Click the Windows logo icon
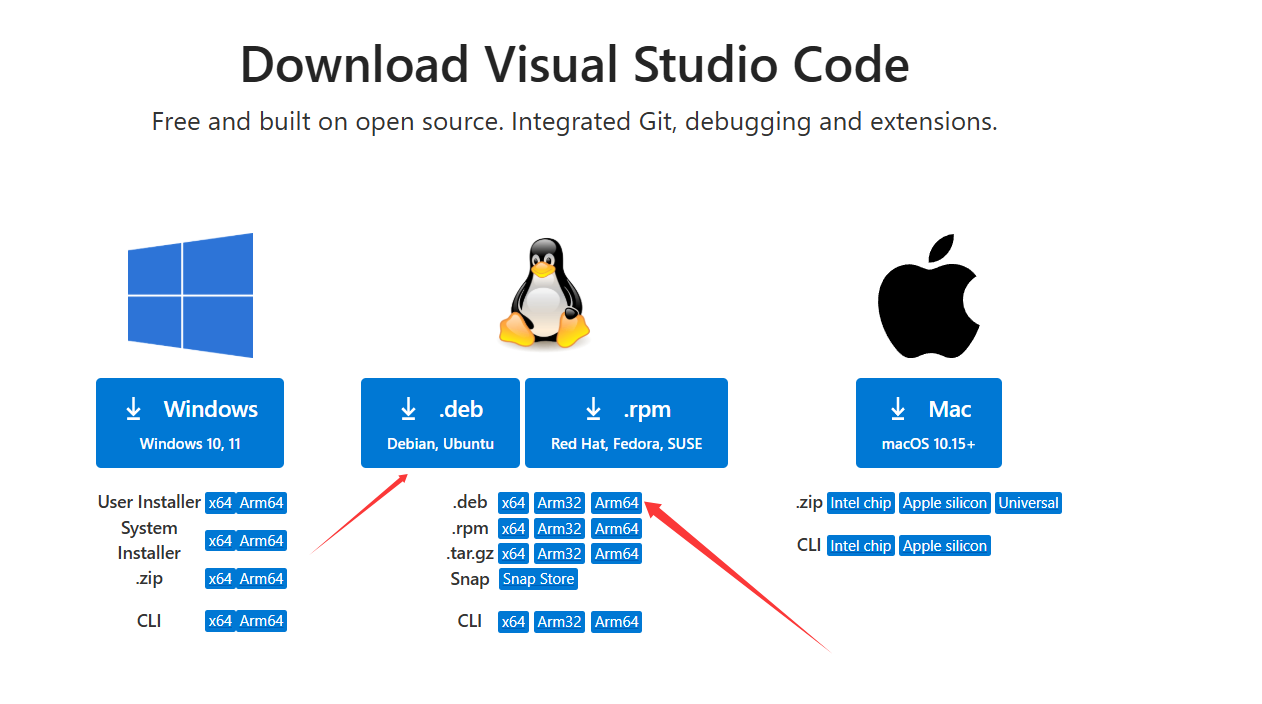Screen dimensions: 1262x704 coord(190,295)
